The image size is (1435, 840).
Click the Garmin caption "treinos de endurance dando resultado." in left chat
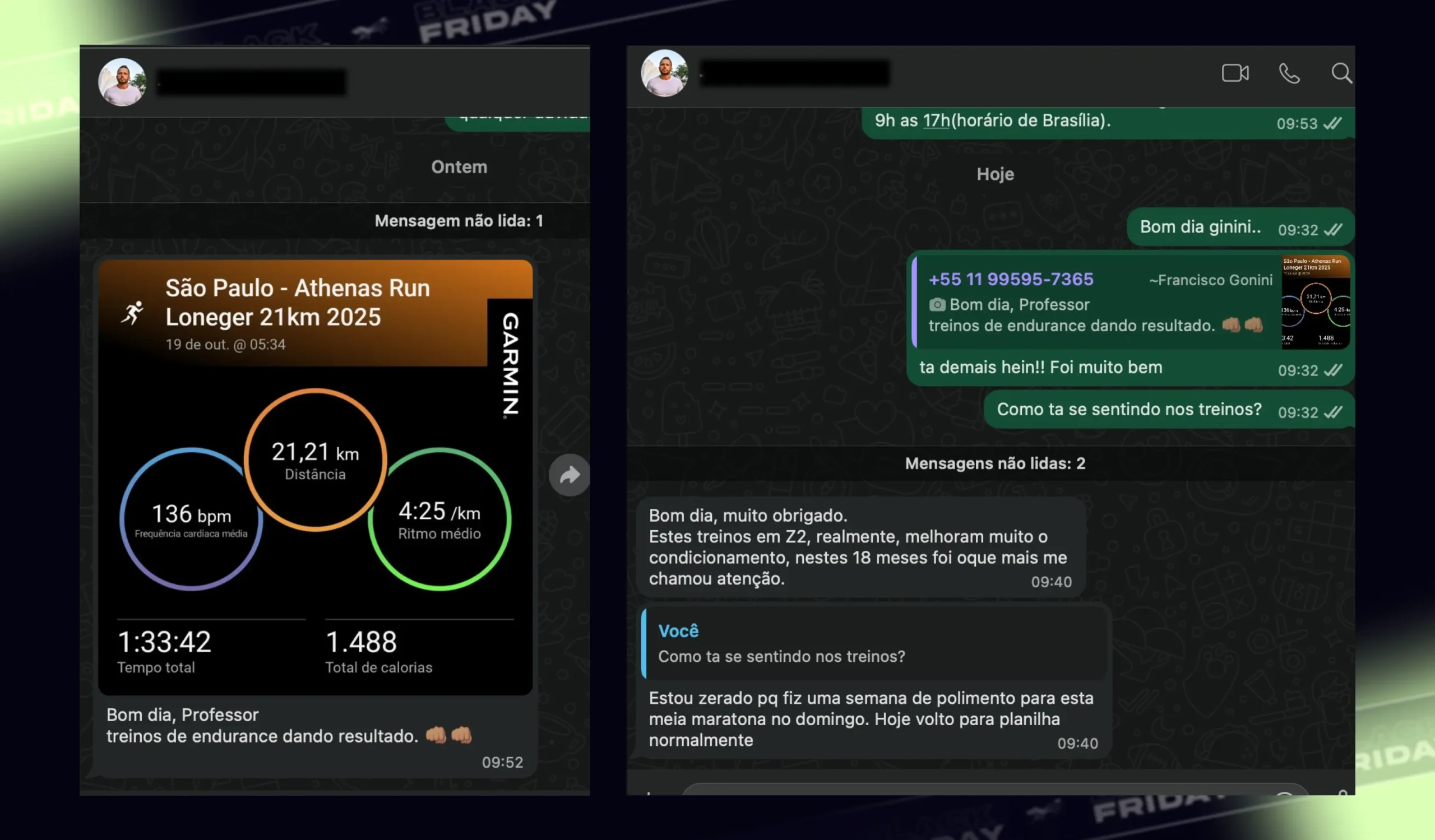[262, 736]
